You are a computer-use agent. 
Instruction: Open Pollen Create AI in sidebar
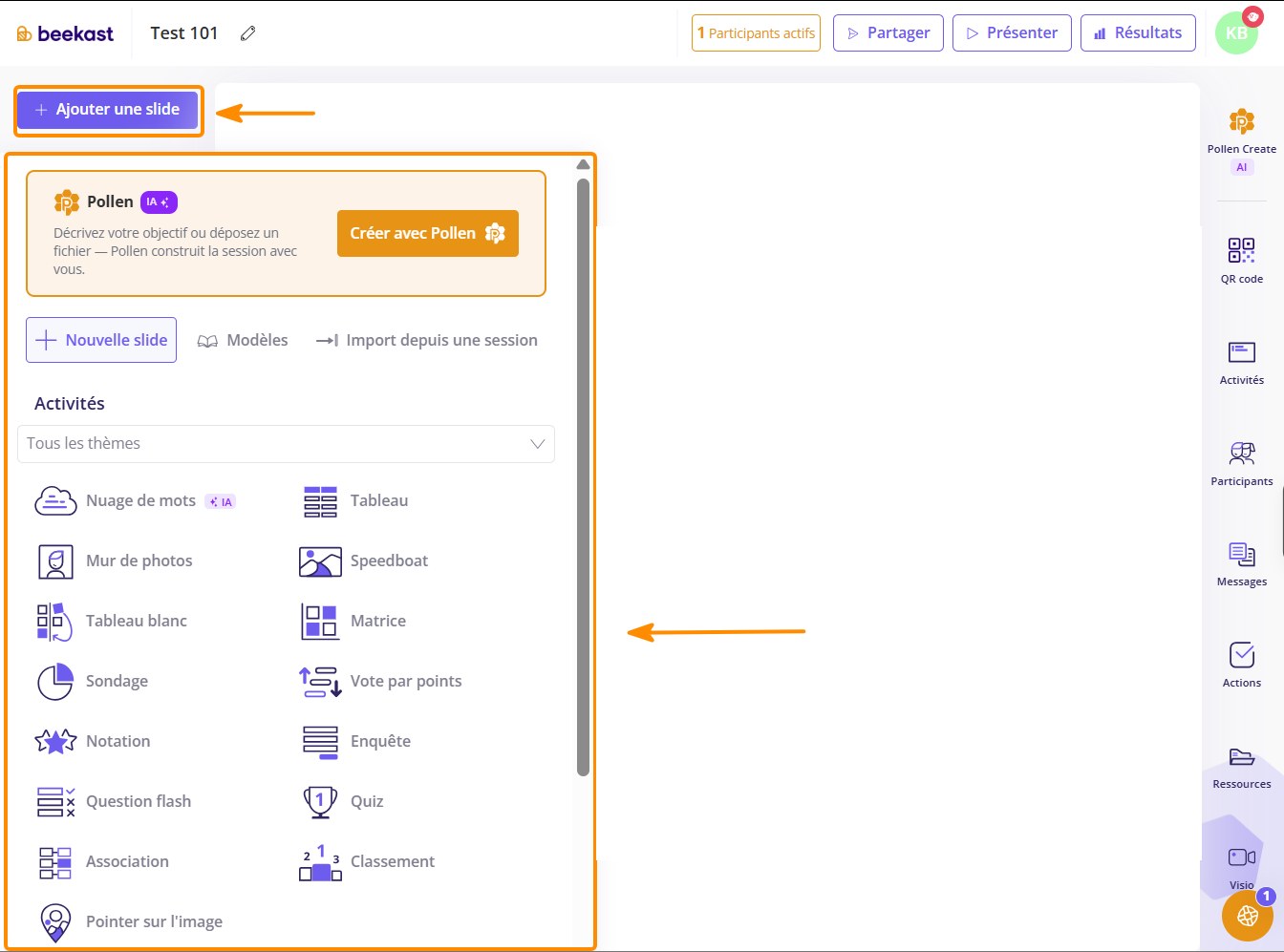click(x=1241, y=139)
